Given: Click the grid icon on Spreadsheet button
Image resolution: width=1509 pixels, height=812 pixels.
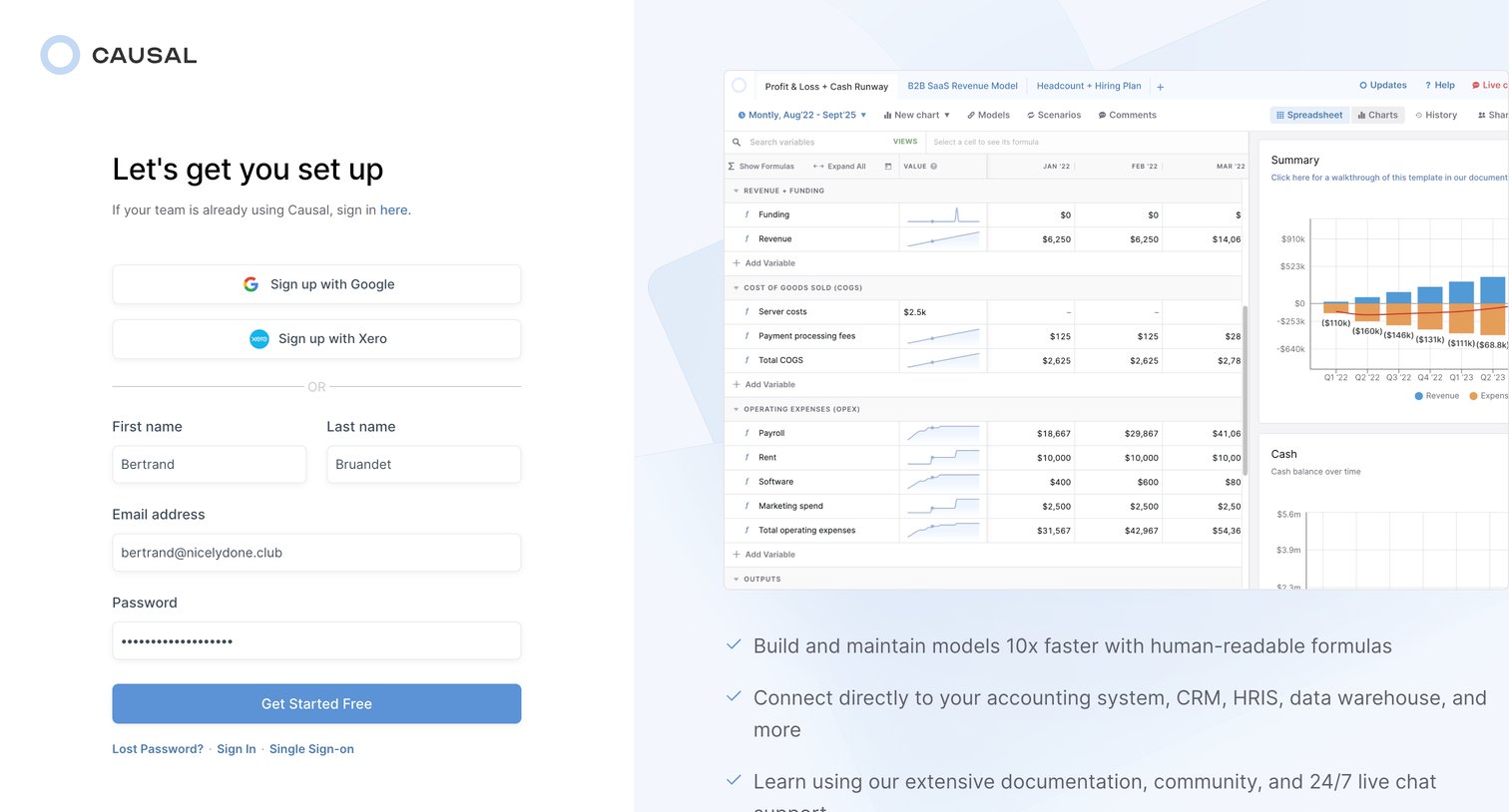Looking at the screenshot, I should 1280,116.
